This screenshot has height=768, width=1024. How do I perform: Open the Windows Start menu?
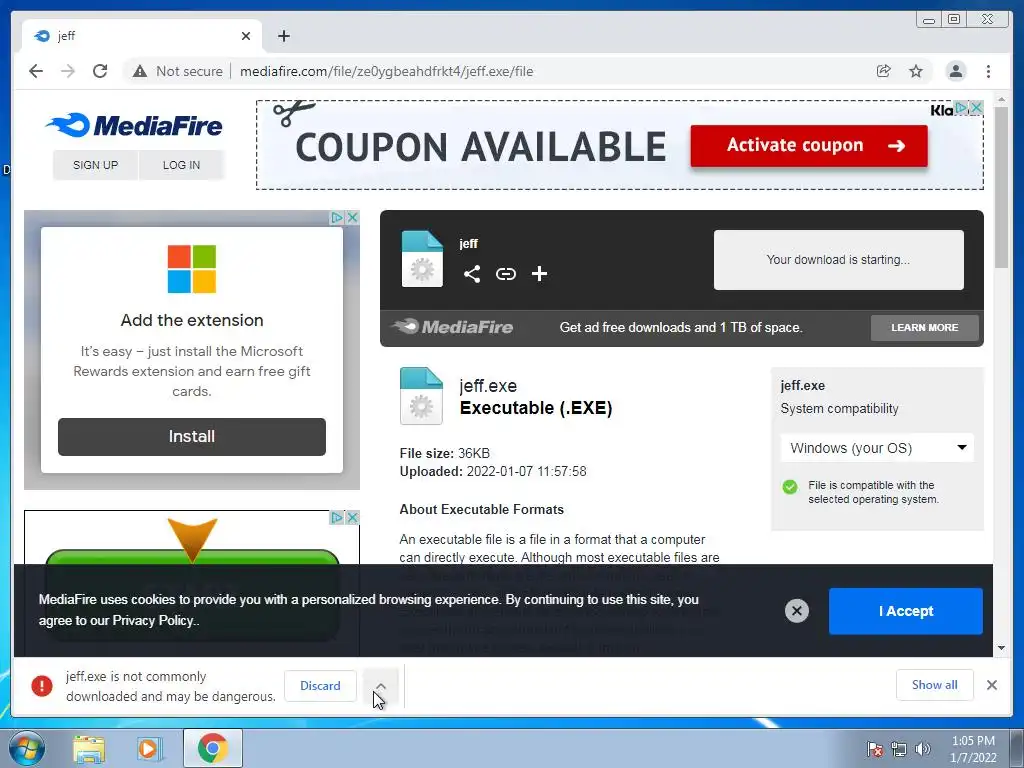click(x=27, y=748)
